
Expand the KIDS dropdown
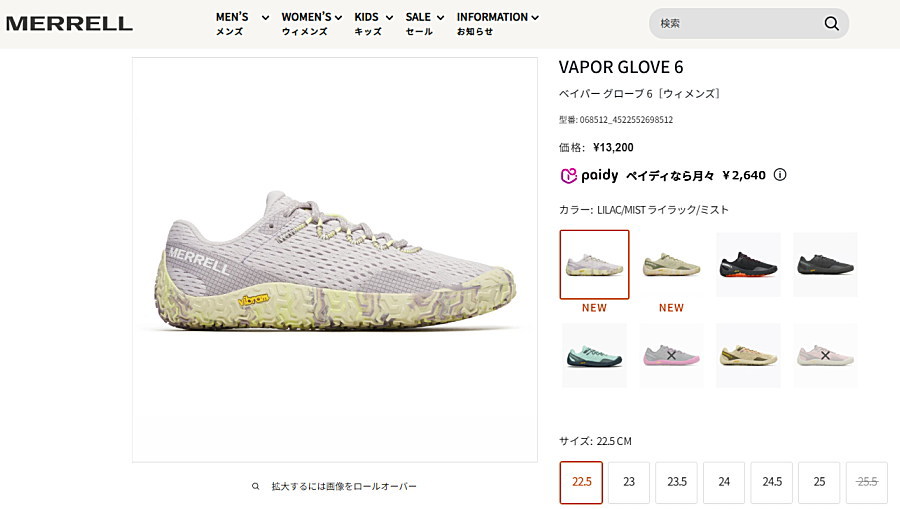374,24
